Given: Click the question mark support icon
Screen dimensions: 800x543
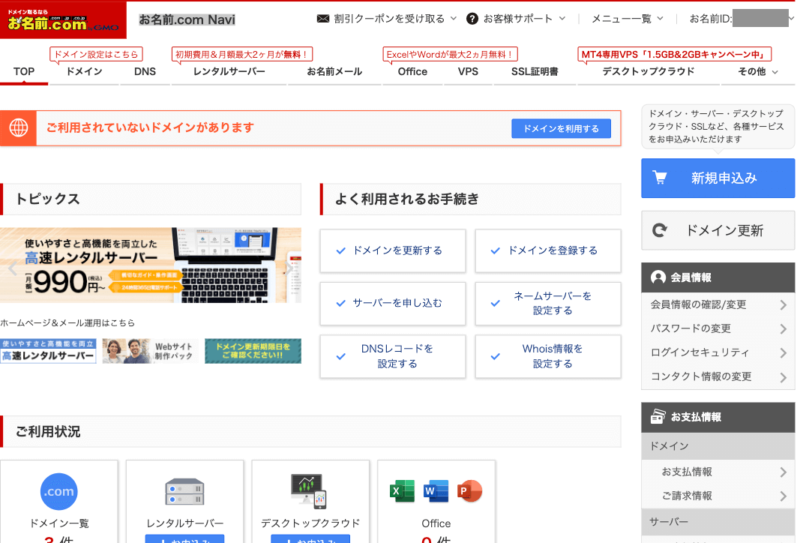Looking at the screenshot, I should click(472, 19).
